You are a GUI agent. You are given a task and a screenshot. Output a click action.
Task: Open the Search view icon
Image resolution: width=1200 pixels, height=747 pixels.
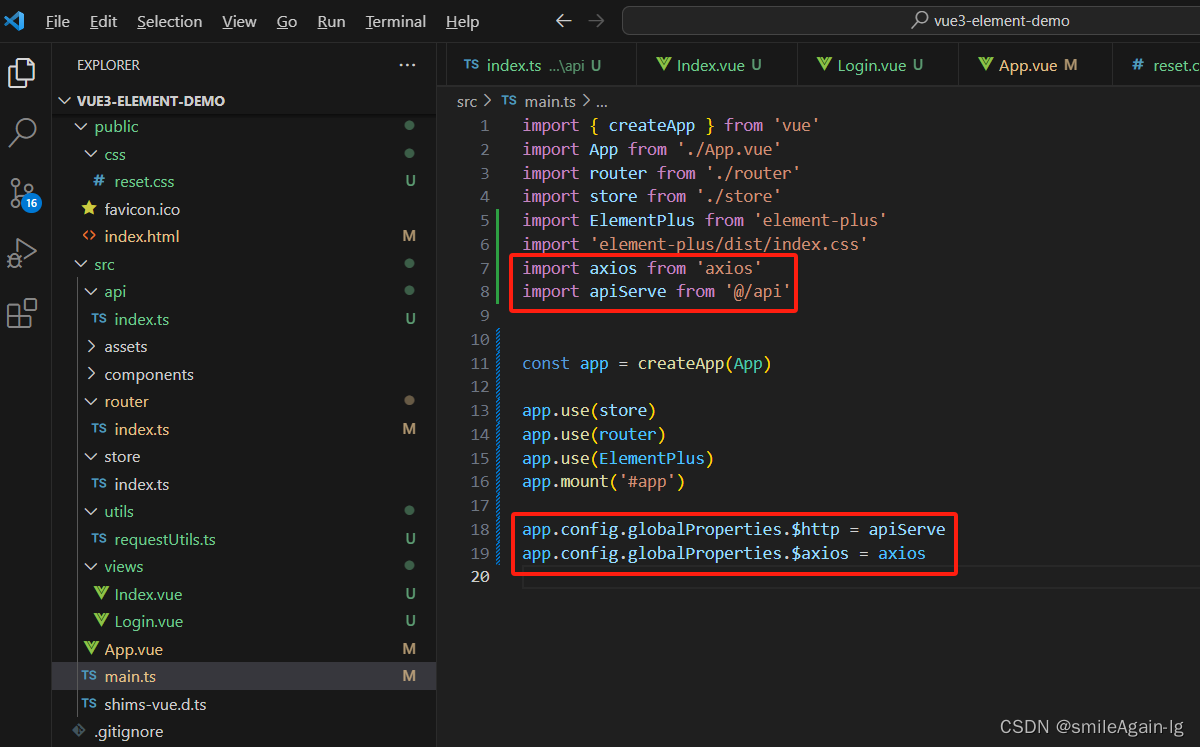click(x=22, y=131)
